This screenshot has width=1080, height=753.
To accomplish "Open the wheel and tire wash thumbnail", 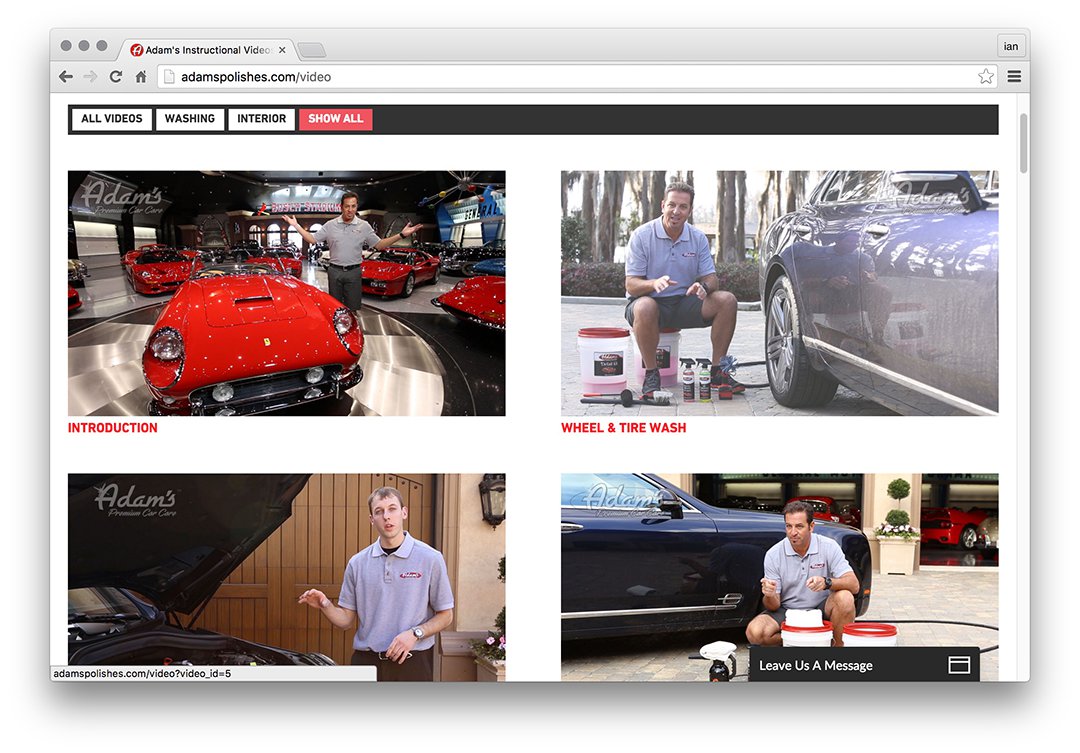I will [779, 292].
